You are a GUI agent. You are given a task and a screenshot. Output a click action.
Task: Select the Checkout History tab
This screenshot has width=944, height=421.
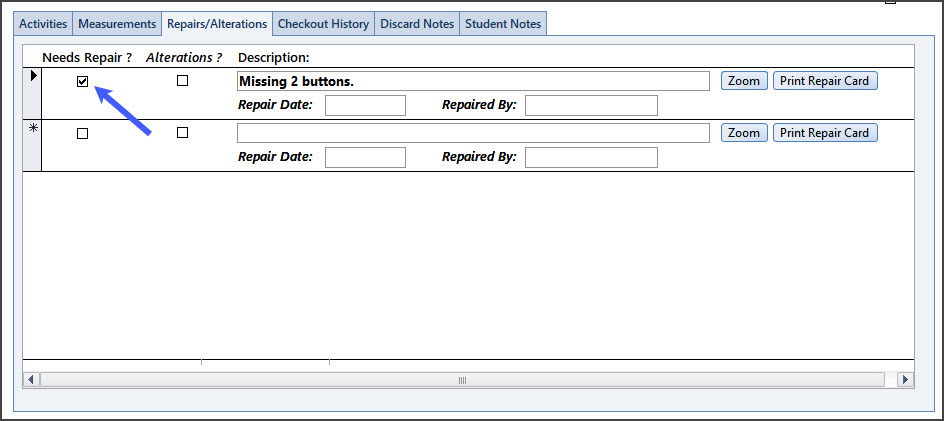coord(323,24)
